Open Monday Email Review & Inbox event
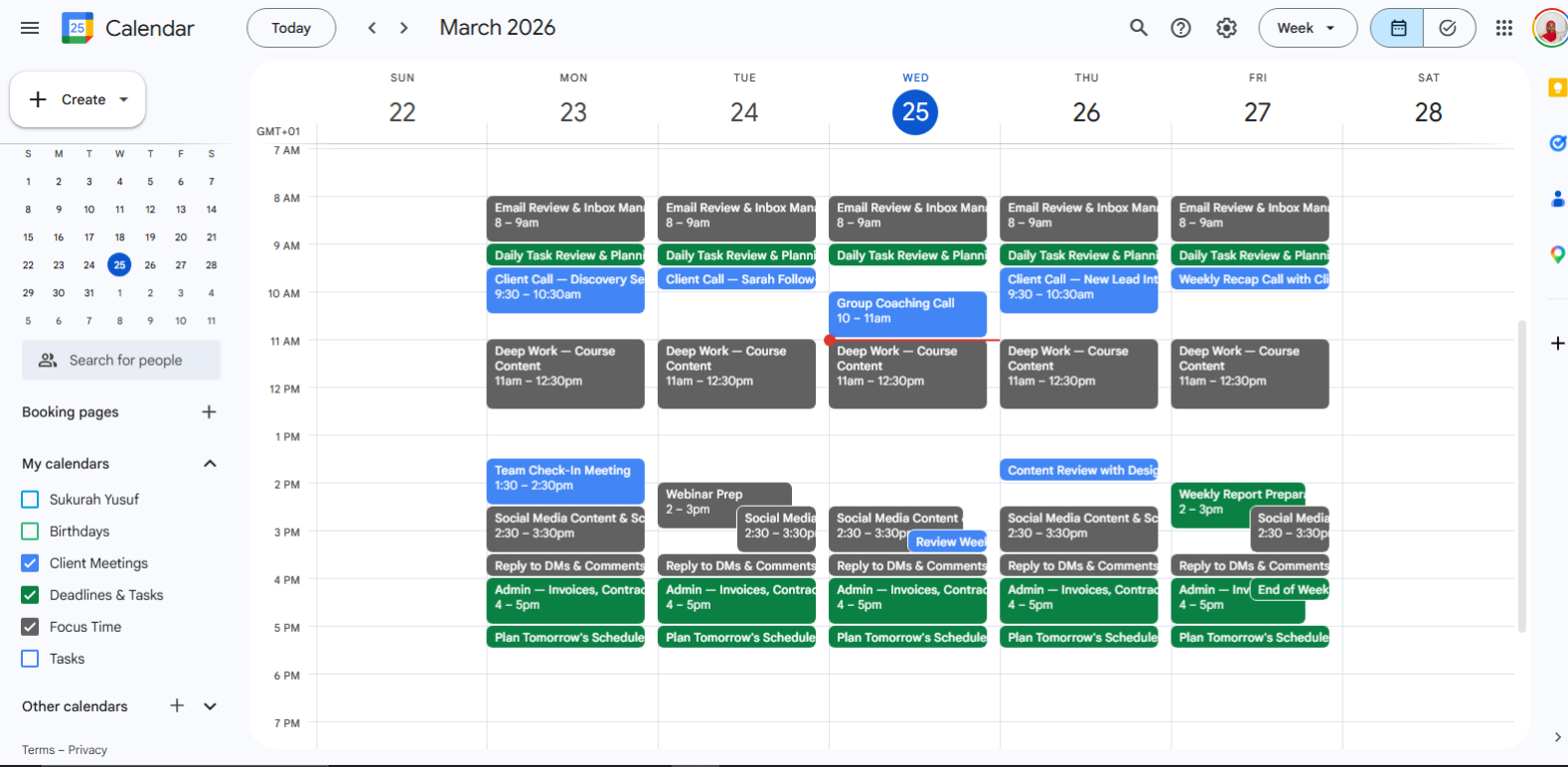1568x767 pixels. click(x=565, y=219)
